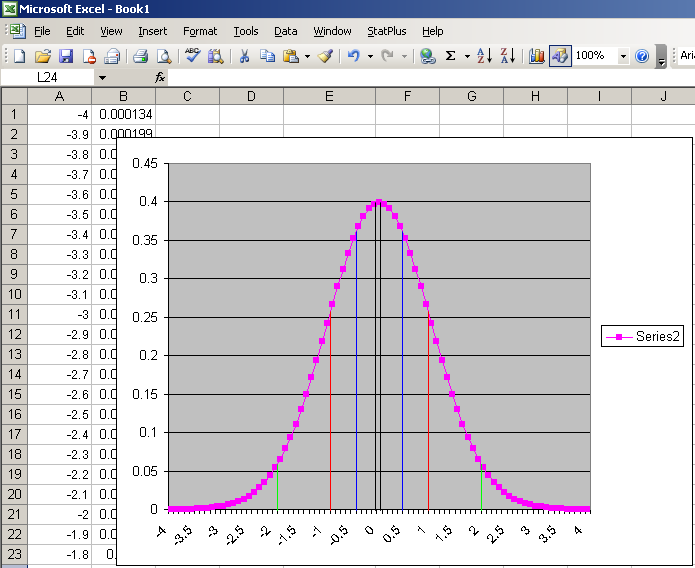
Task: Select row 21 header
Action: pos(14,514)
